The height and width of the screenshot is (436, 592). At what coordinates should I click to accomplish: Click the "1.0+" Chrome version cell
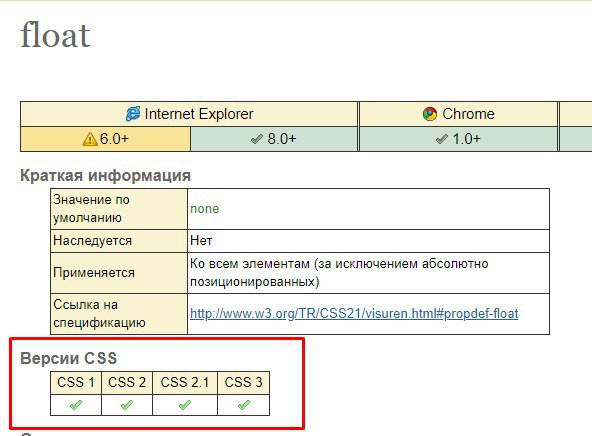click(458, 139)
